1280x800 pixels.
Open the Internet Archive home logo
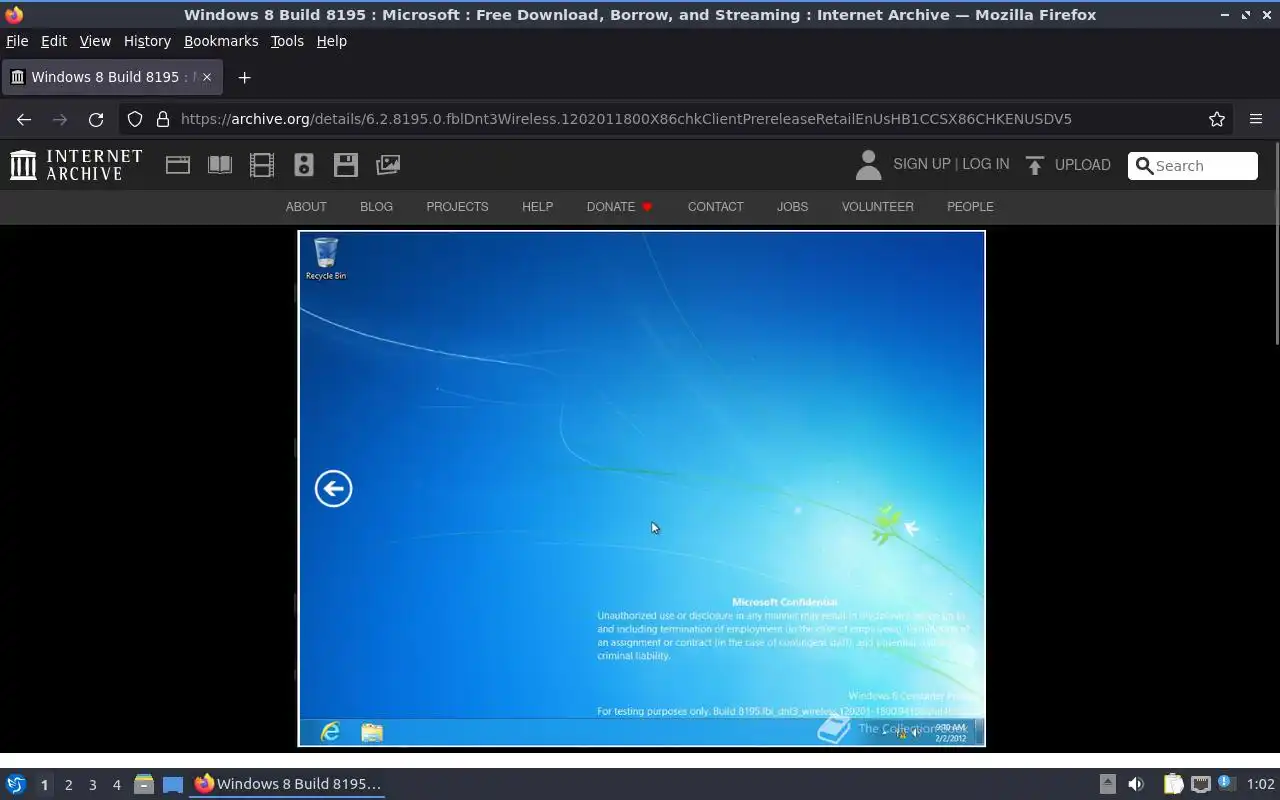pyautogui.click(x=76, y=165)
